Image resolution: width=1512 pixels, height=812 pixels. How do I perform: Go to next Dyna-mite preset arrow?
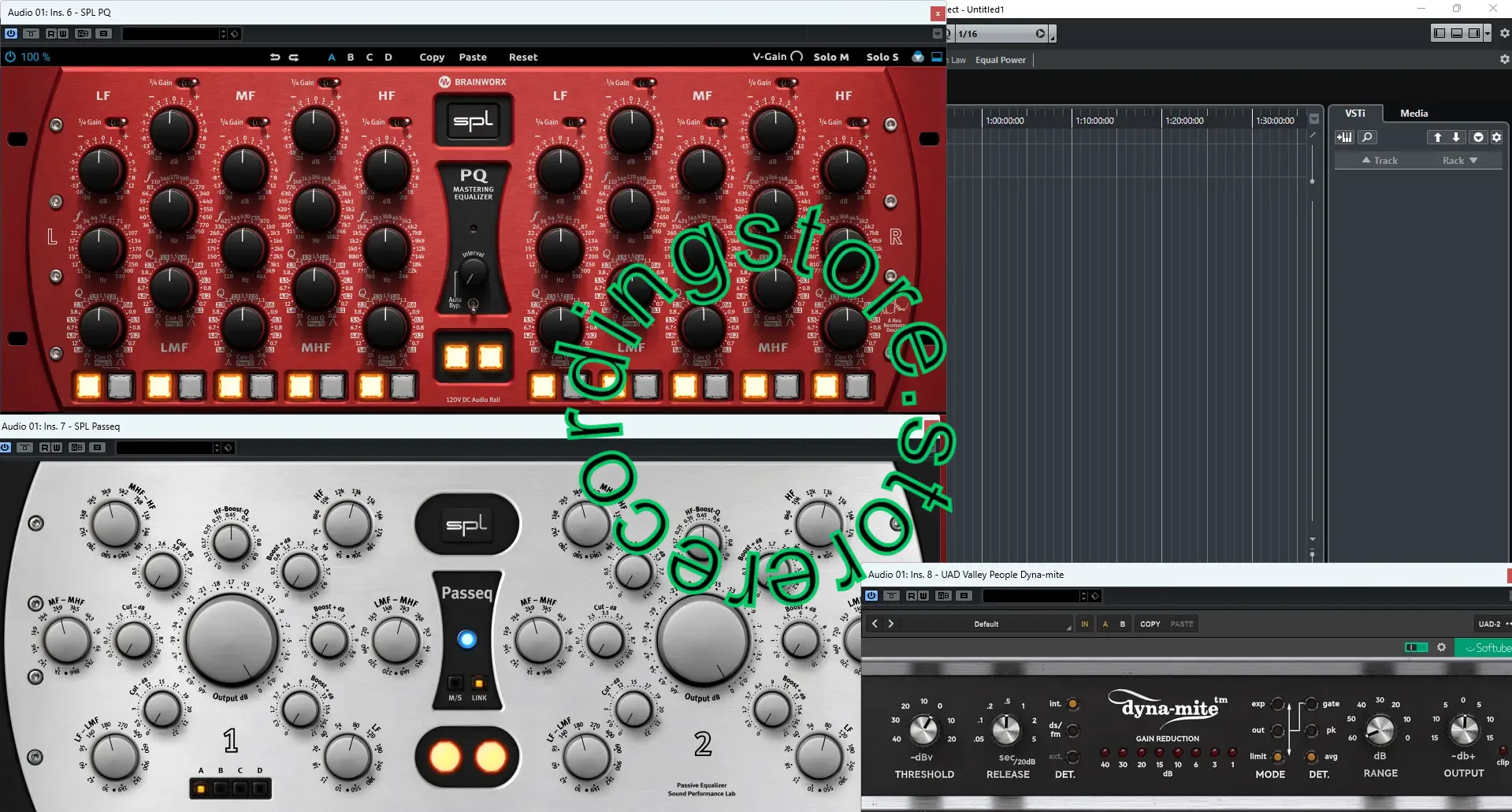tap(891, 624)
